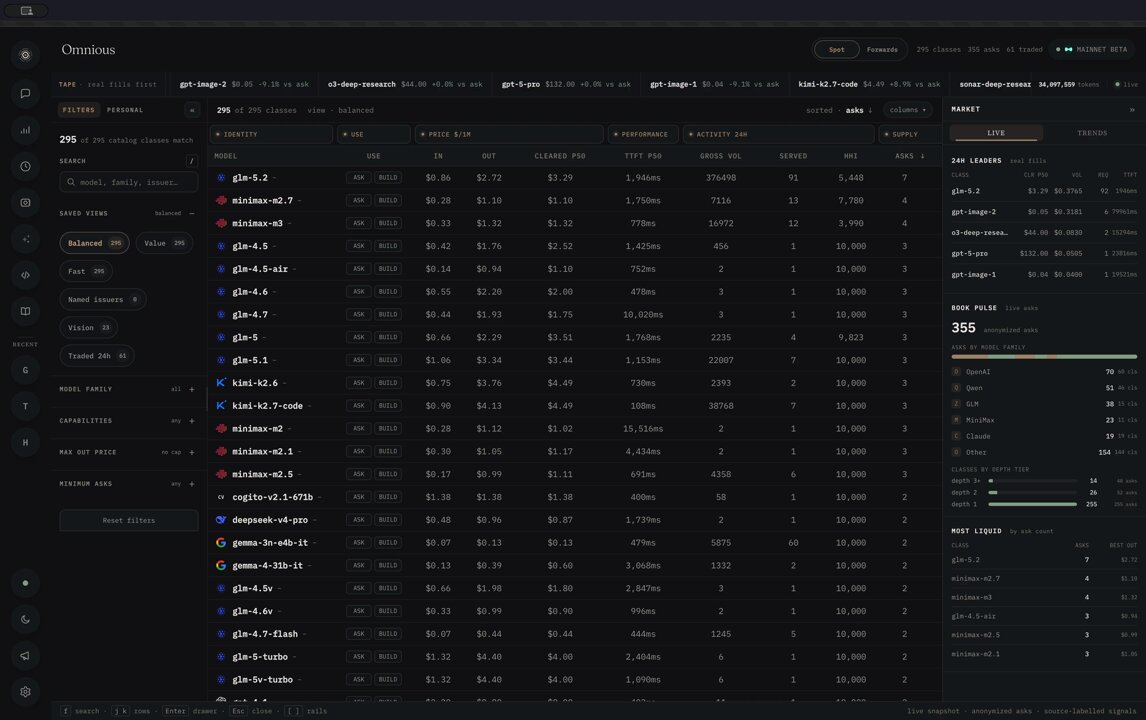The height and width of the screenshot is (720, 1146).
Task: Toggle the Supply column group
Action: point(909,134)
